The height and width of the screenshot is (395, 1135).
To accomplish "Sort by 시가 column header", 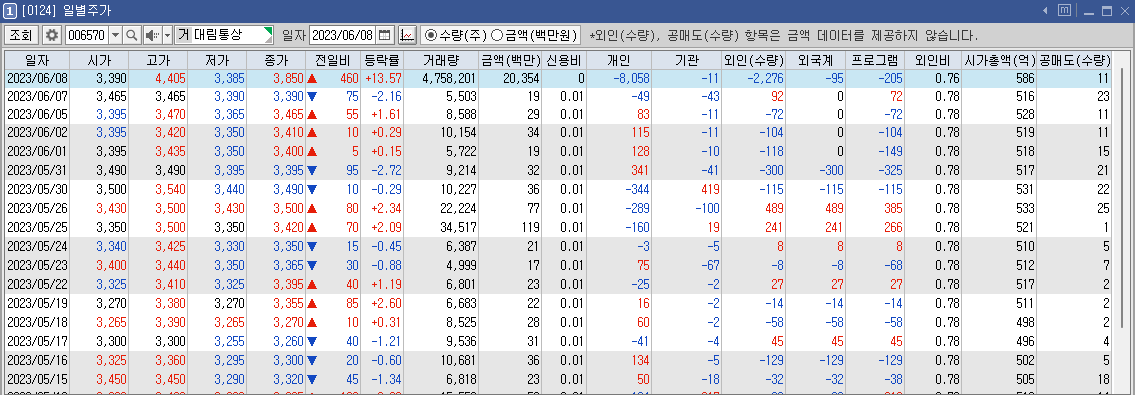I will tap(99, 60).
